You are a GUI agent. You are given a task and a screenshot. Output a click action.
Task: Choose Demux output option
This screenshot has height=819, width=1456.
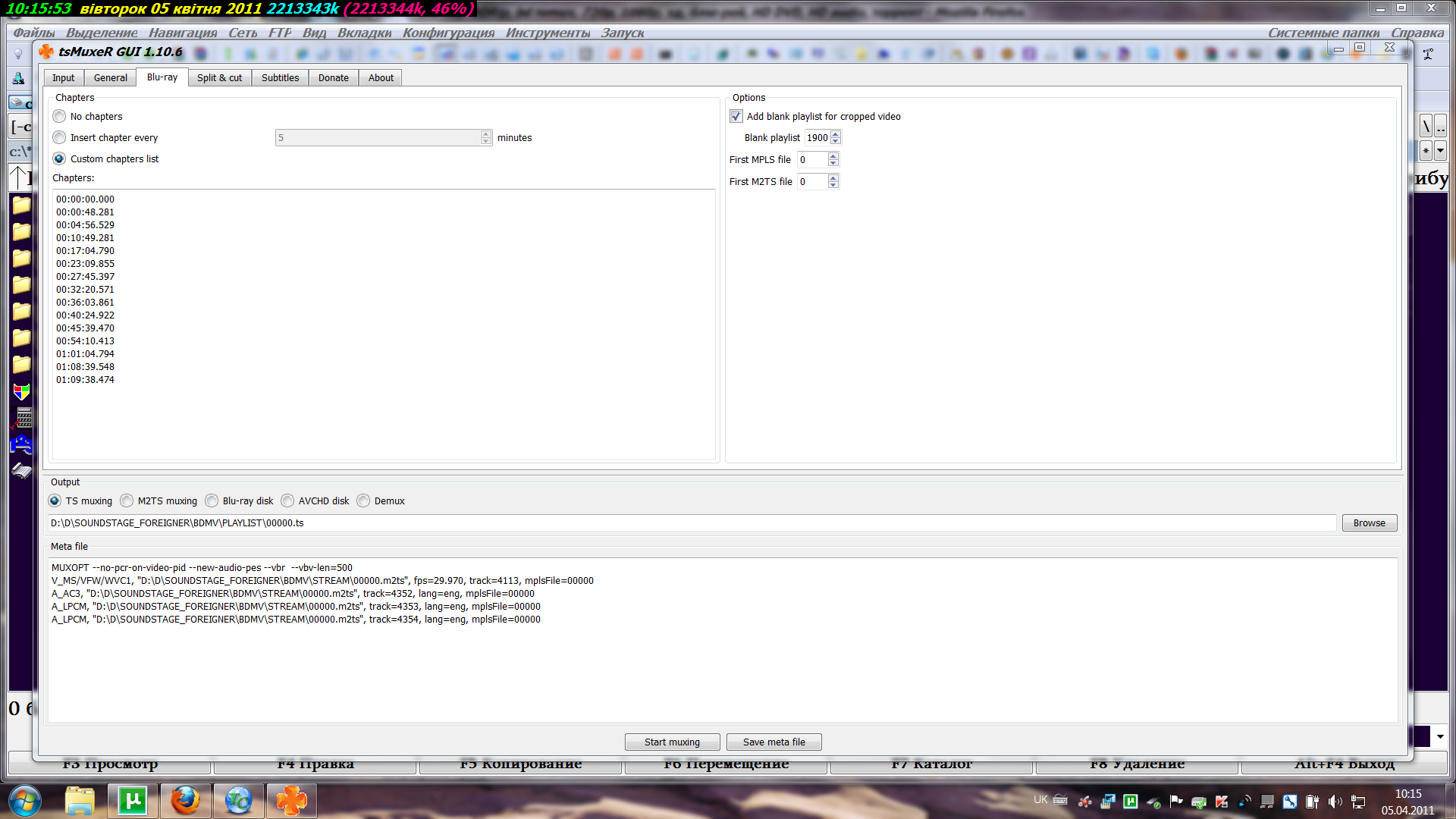coord(363,500)
